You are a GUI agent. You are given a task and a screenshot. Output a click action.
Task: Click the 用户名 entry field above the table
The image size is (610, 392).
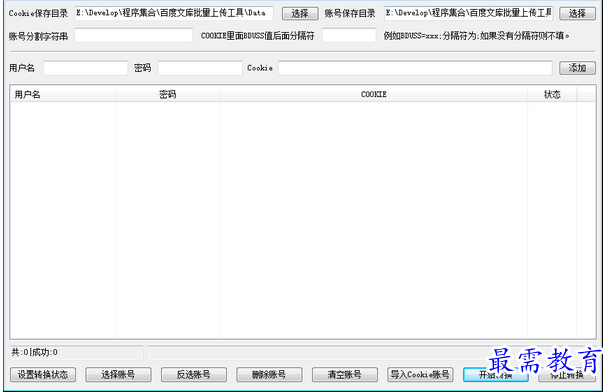click(x=86, y=68)
